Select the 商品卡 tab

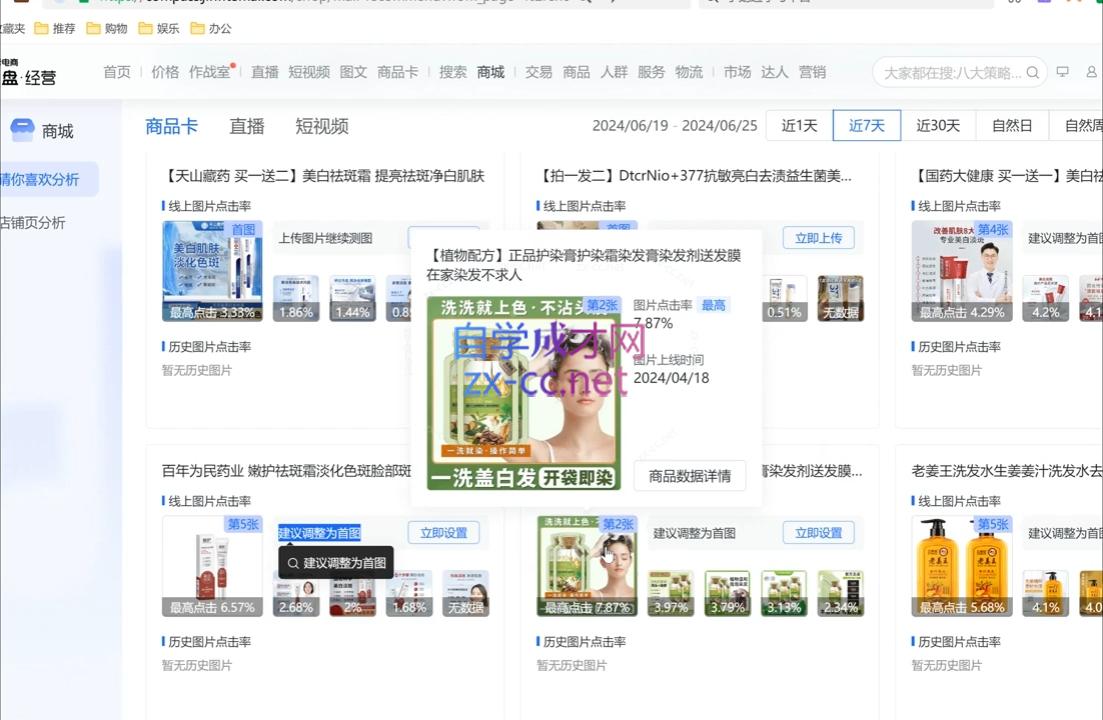point(172,127)
